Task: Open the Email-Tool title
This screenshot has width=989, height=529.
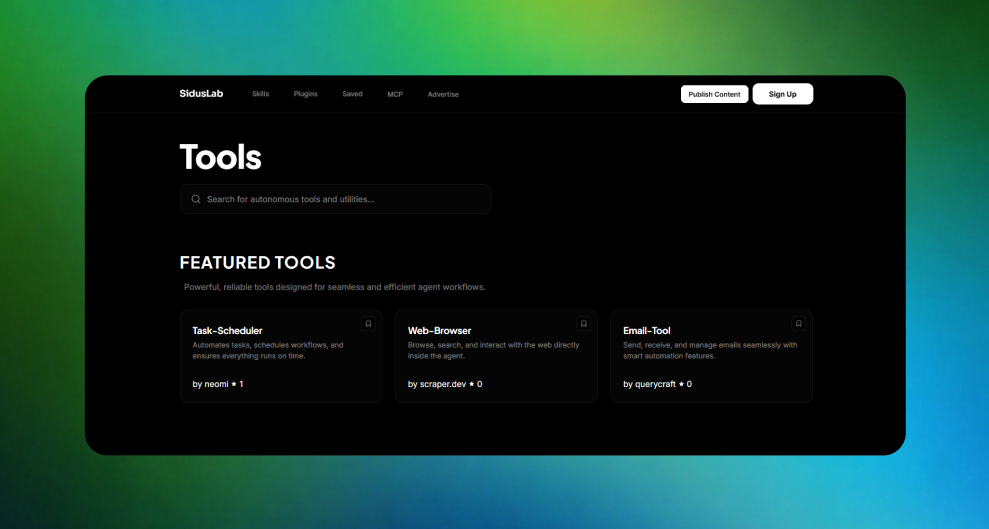Action: pyautogui.click(x=647, y=330)
